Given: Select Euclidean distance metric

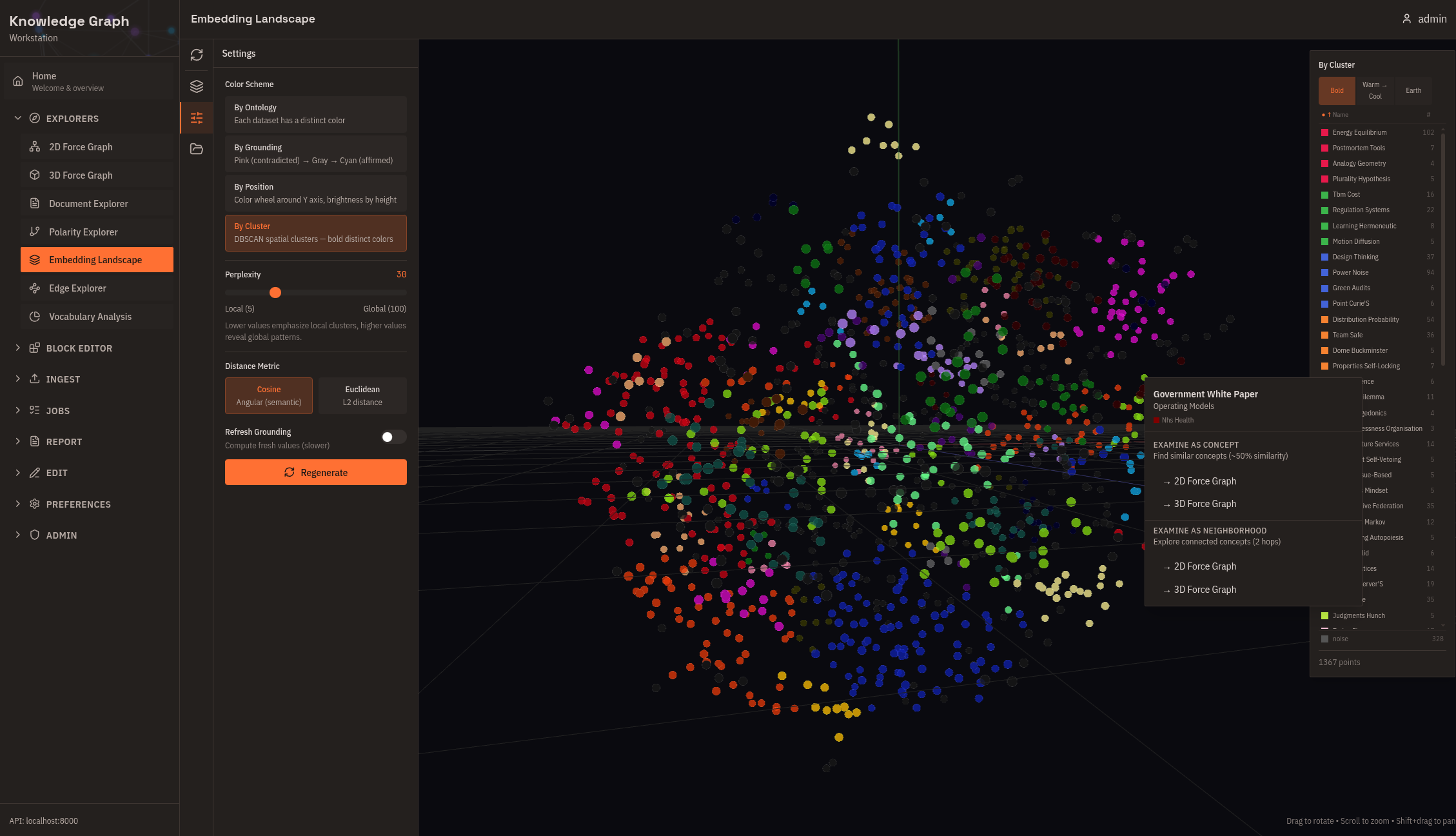Looking at the screenshot, I should [362, 395].
